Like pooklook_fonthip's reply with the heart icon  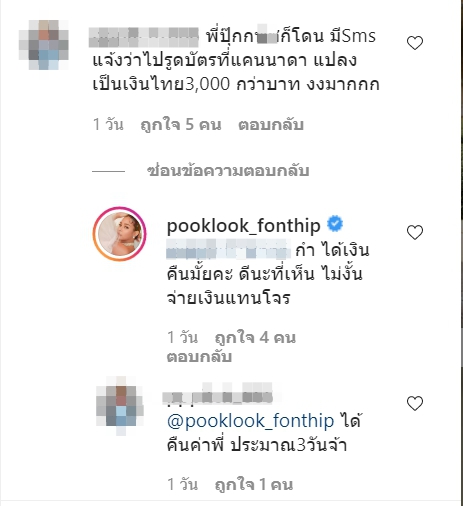pyautogui.click(x=415, y=232)
